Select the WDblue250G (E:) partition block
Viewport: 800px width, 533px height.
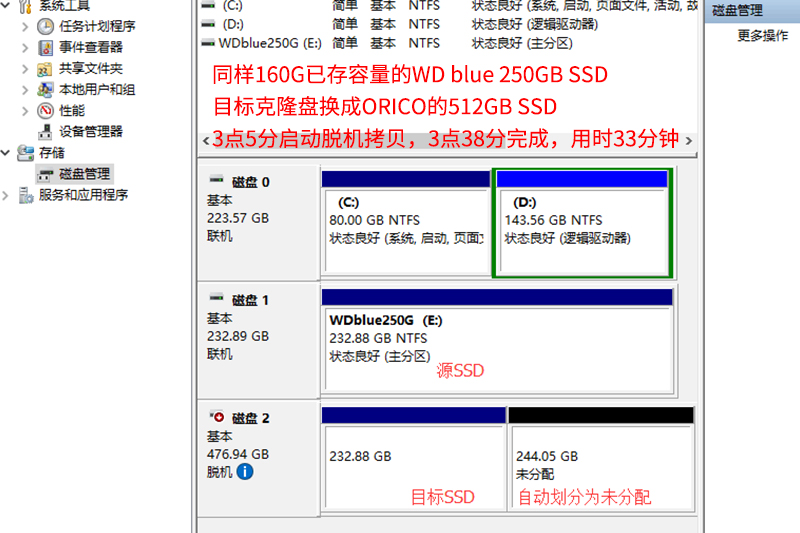[x=497, y=342]
